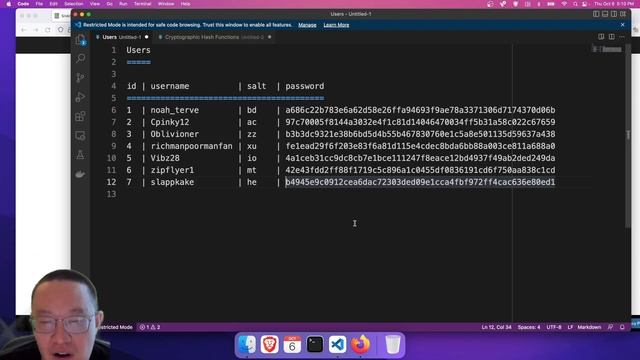Click the errors and warnings status indicator
The image size is (640, 360).
coord(150,327)
